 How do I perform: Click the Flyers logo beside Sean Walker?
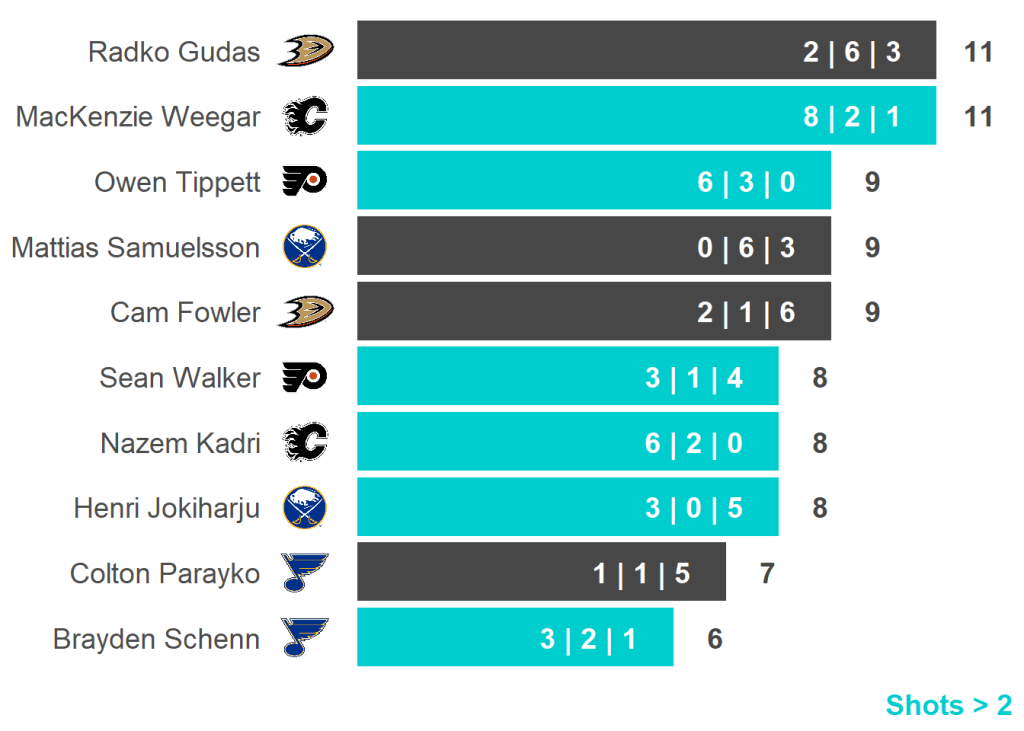pos(305,378)
